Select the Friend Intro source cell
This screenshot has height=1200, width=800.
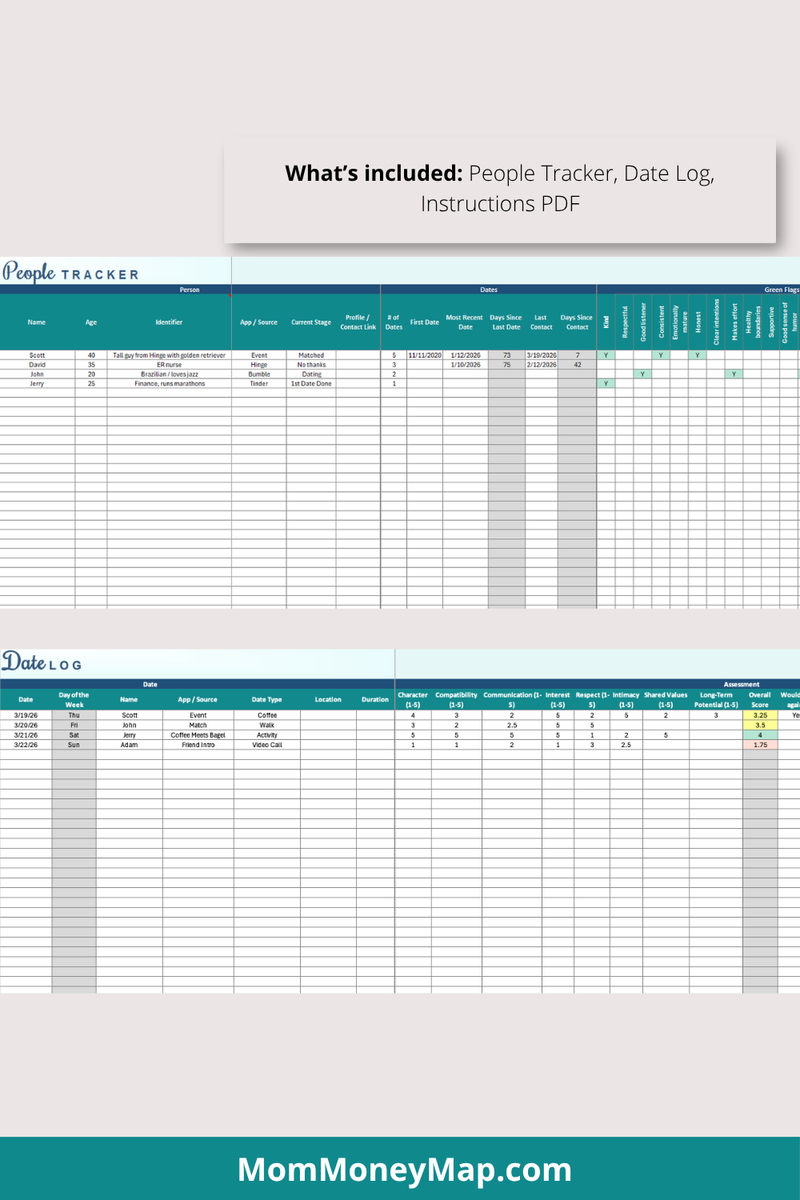point(198,744)
